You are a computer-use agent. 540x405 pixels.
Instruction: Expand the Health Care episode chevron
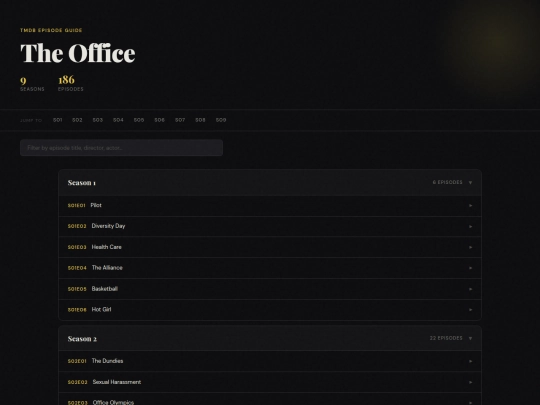click(470, 247)
